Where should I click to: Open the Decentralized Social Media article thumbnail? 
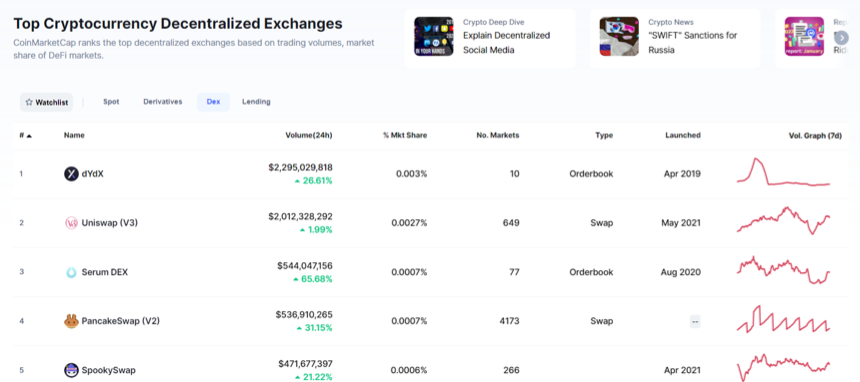[x=434, y=36]
